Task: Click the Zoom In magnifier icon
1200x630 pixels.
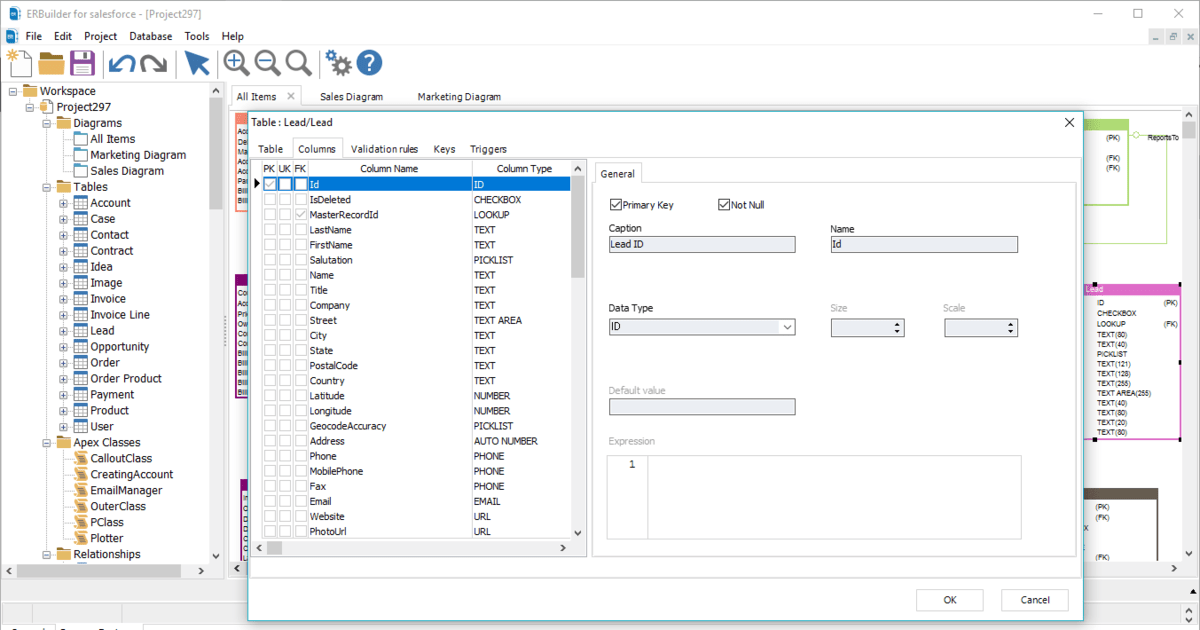Action: click(237, 63)
